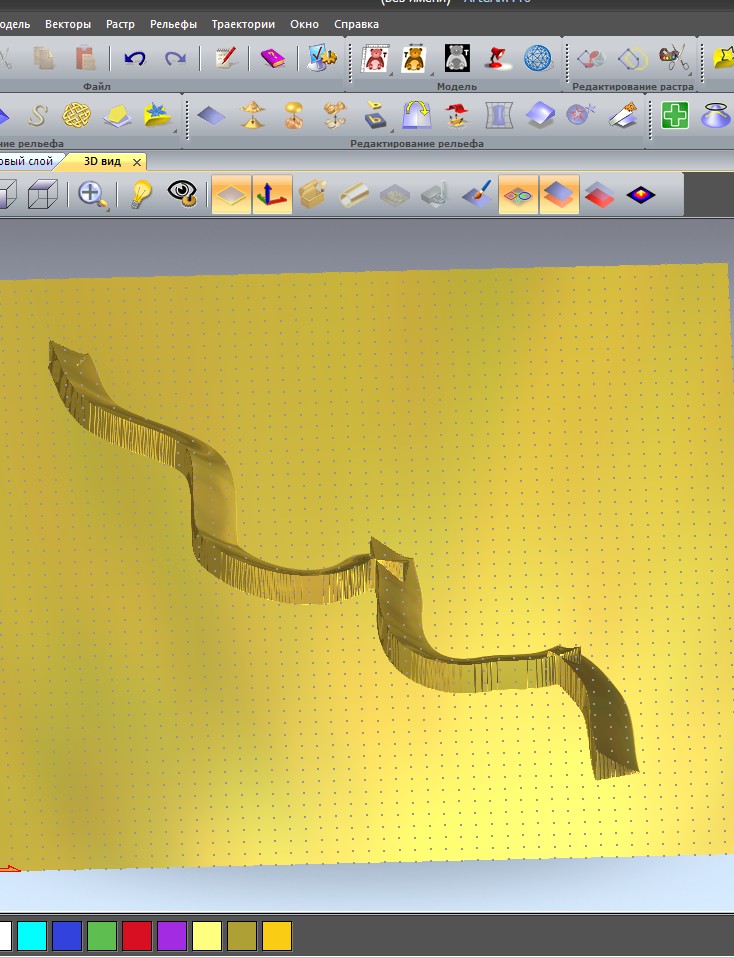This screenshot has width=734, height=958.
Task: Click the yellow arc arrow over block icon
Action: (417, 115)
